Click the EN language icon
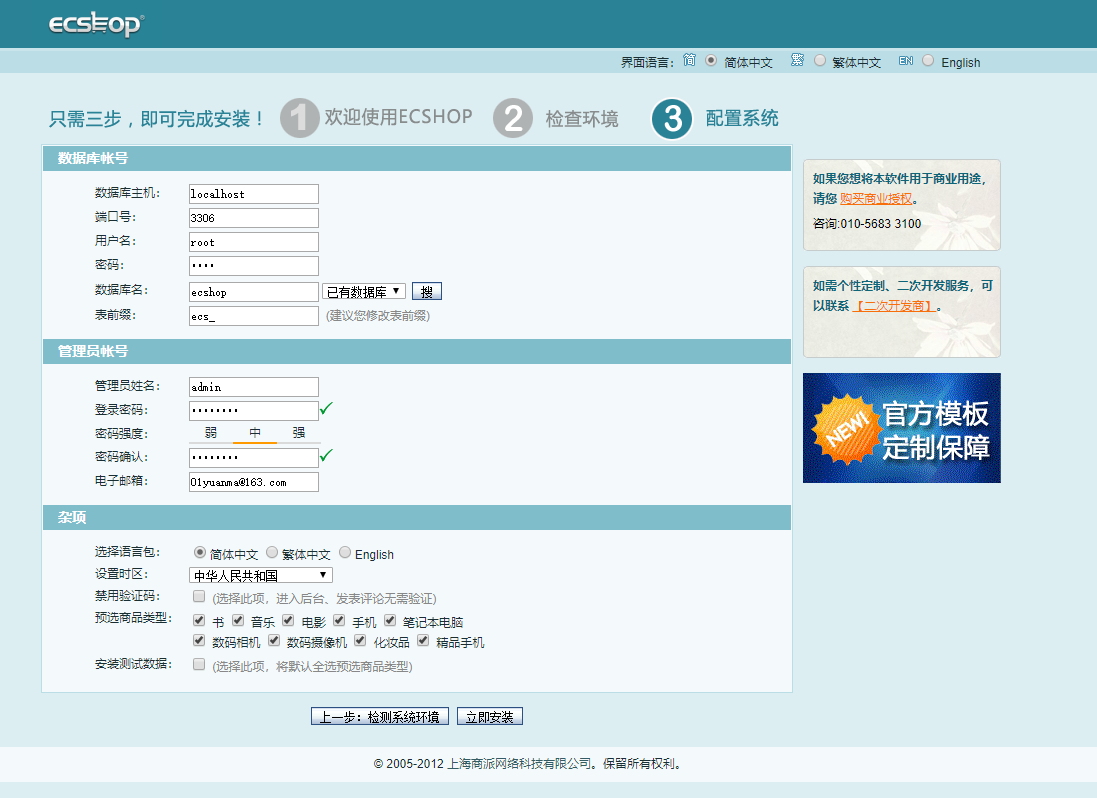The width and height of the screenshot is (1097, 798). 905,61
